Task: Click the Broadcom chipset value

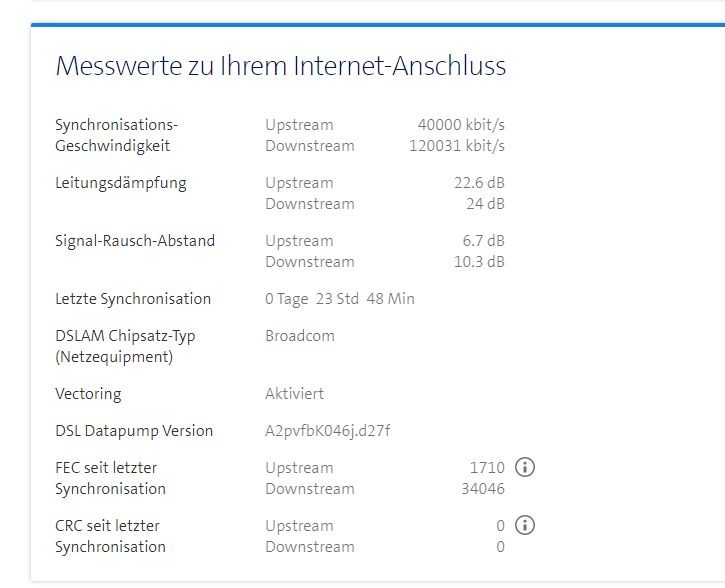Action: pyautogui.click(x=300, y=336)
